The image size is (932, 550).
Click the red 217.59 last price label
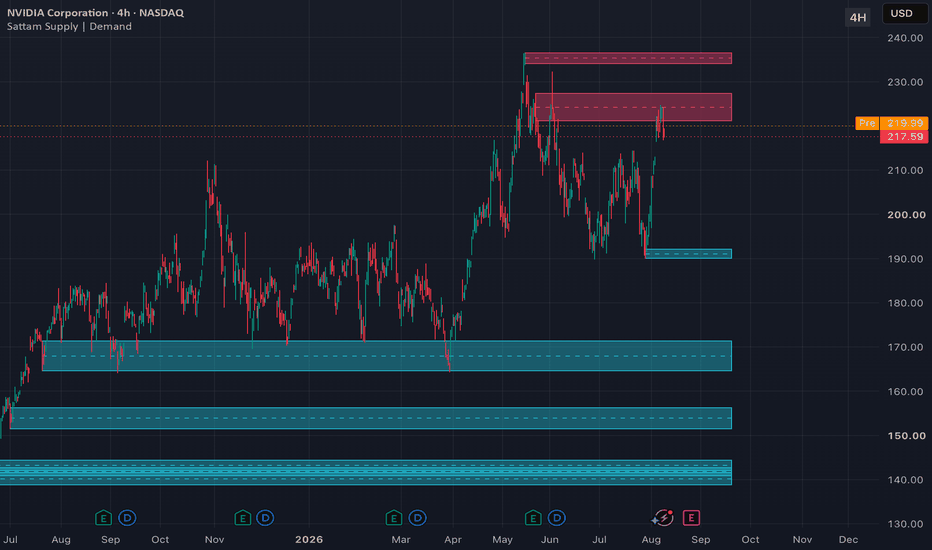904,137
